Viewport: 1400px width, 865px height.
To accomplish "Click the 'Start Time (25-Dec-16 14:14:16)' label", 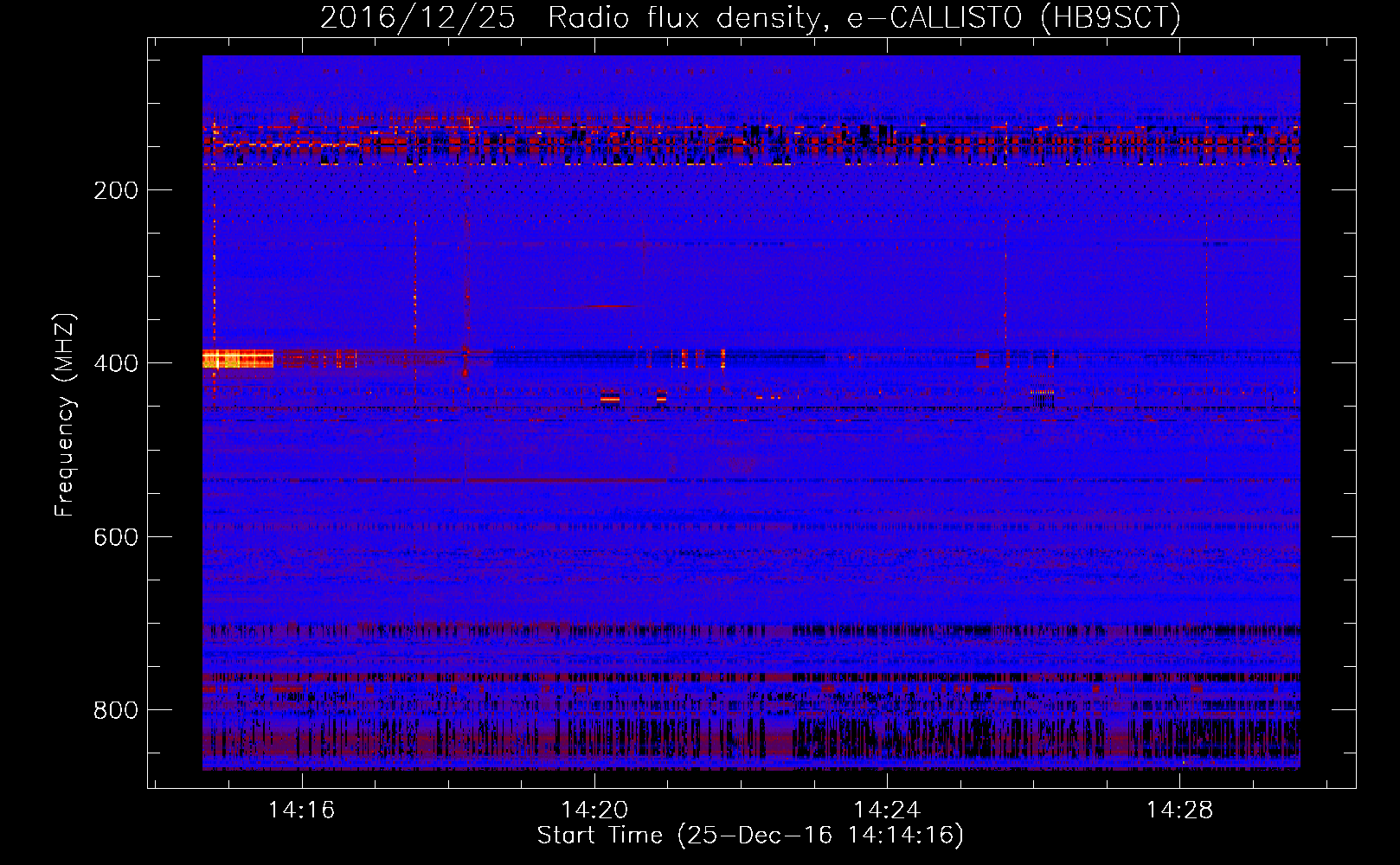I will pos(750,836).
